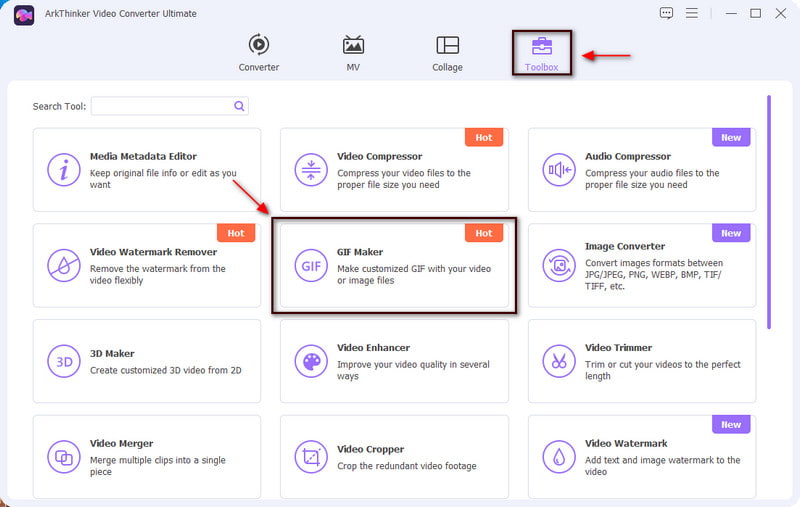Image resolution: width=800 pixels, height=507 pixels.
Task: Open Audio Compressor tool title
Action: point(628,156)
